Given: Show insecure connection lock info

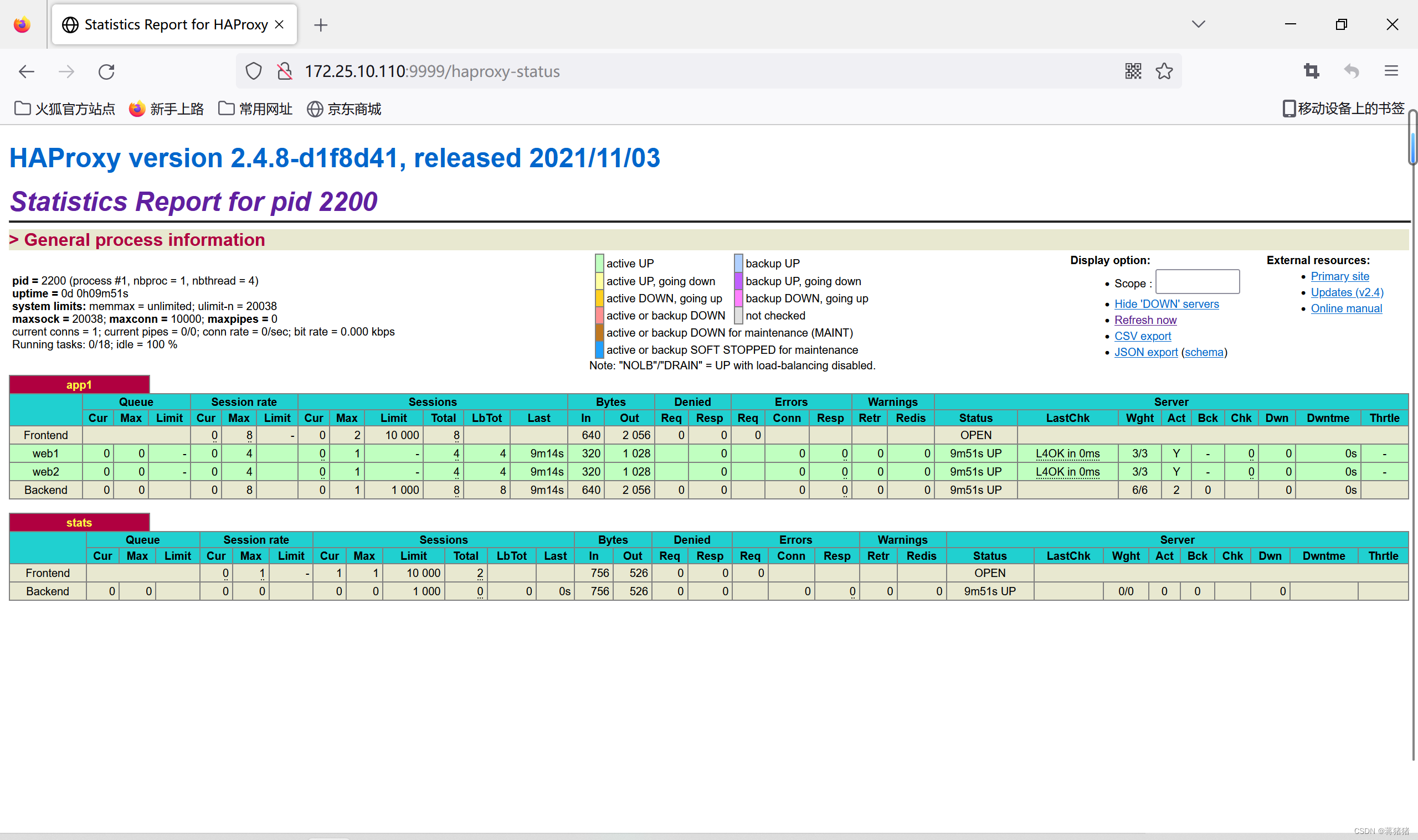Looking at the screenshot, I should [x=285, y=71].
